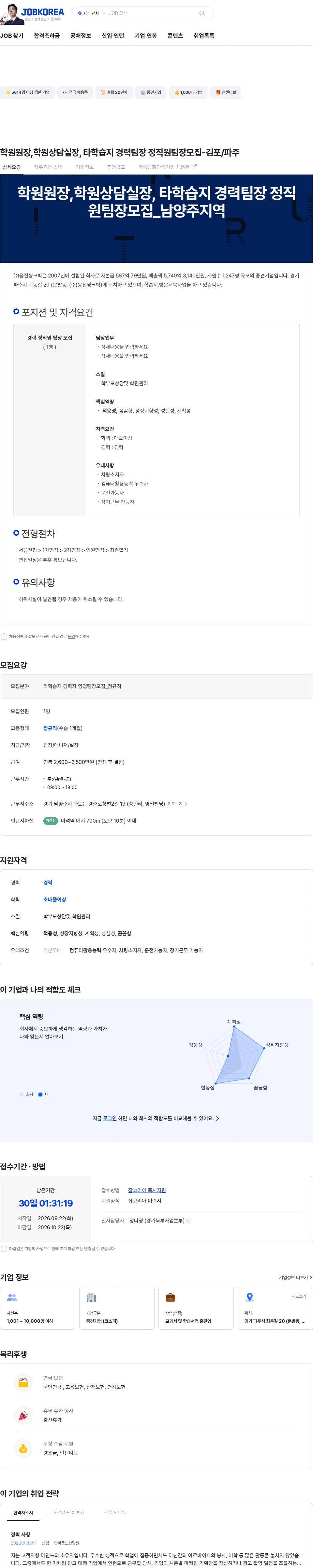Click the info icon beside 마감일은 기업의 사정으로
313x1568 pixels.
[x=4, y=1249]
